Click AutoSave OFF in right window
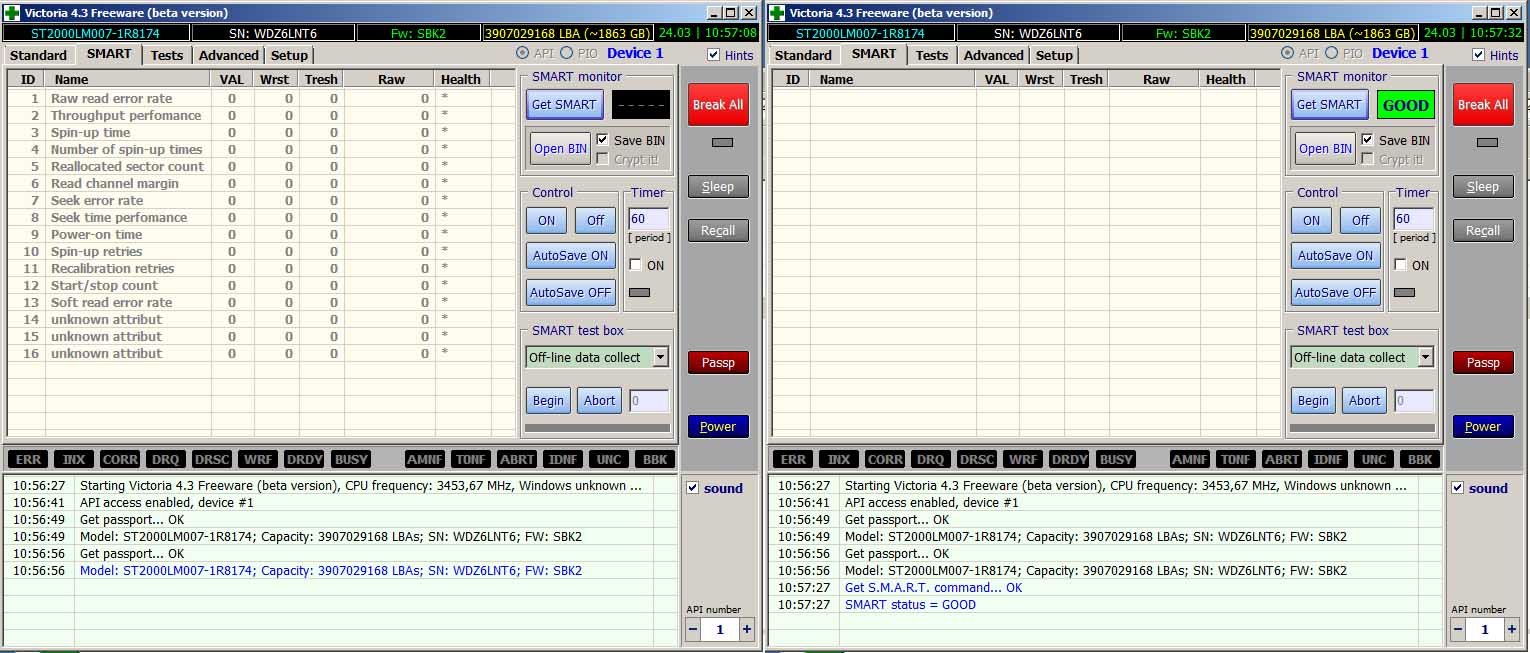This screenshot has width=1530, height=653. pos(1335,292)
